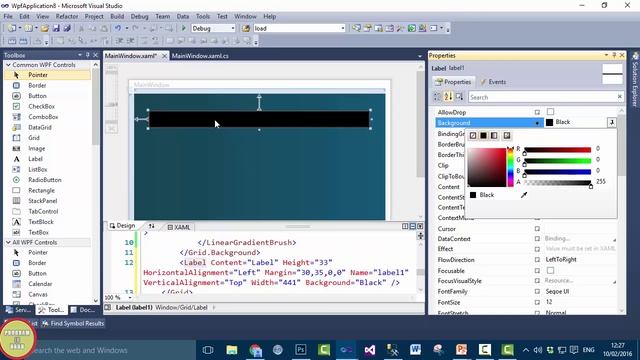Switch to the MainWindow.xaml.cs tab
This screenshot has width=640, height=360.
200,56
